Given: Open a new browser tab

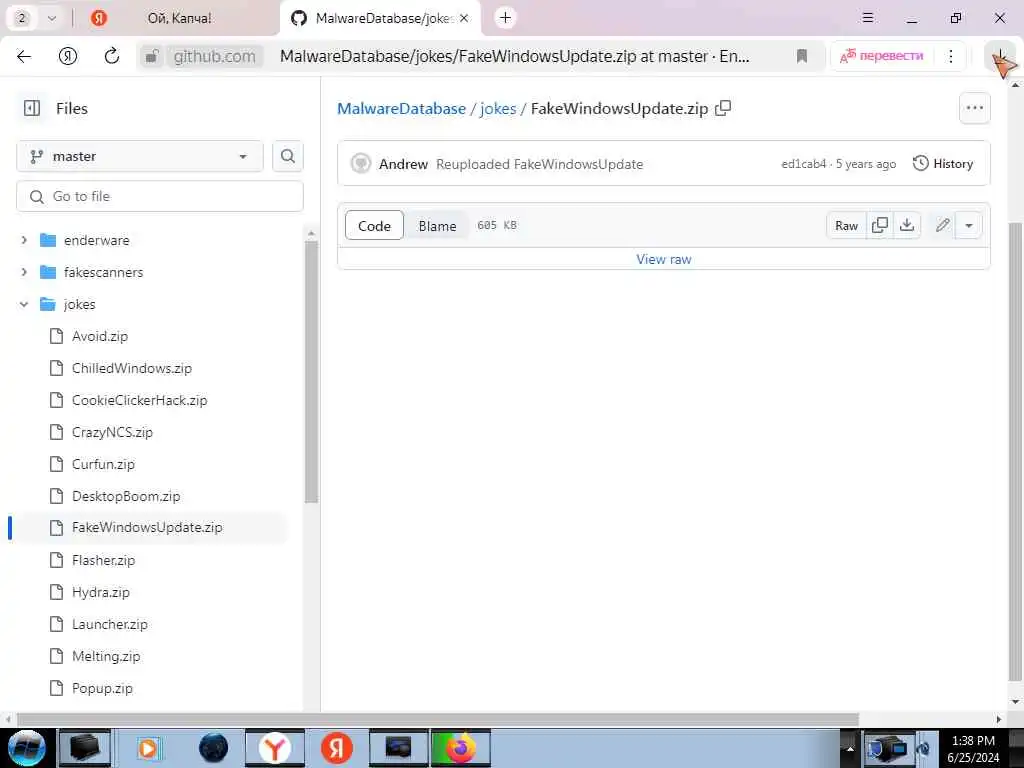Looking at the screenshot, I should [505, 18].
